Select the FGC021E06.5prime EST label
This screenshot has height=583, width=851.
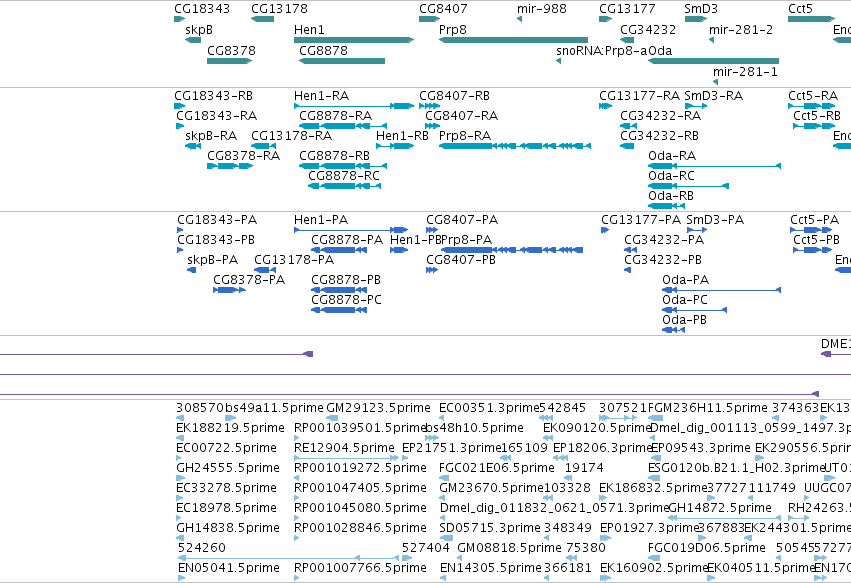pos(497,468)
